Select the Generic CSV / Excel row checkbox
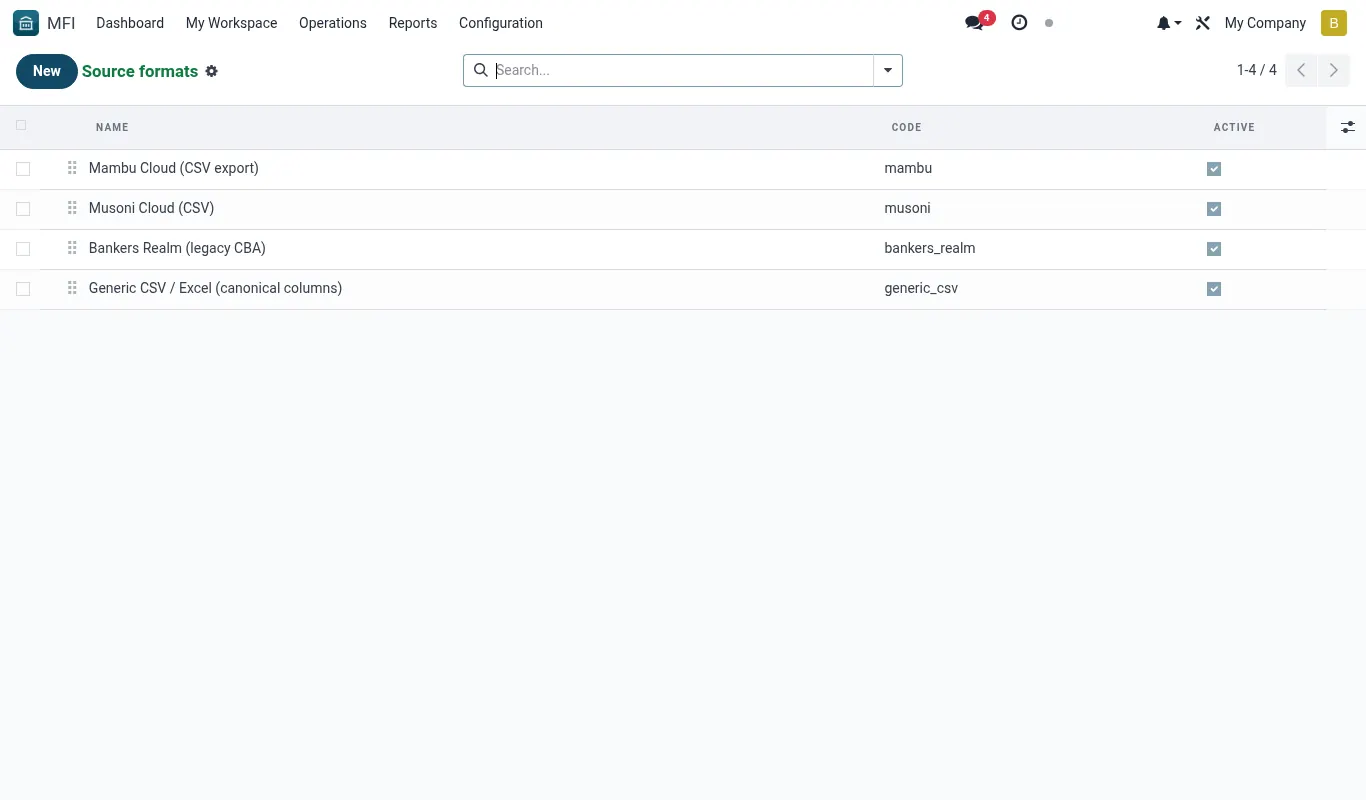The width and height of the screenshot is (1366, 800). (23, 289)
